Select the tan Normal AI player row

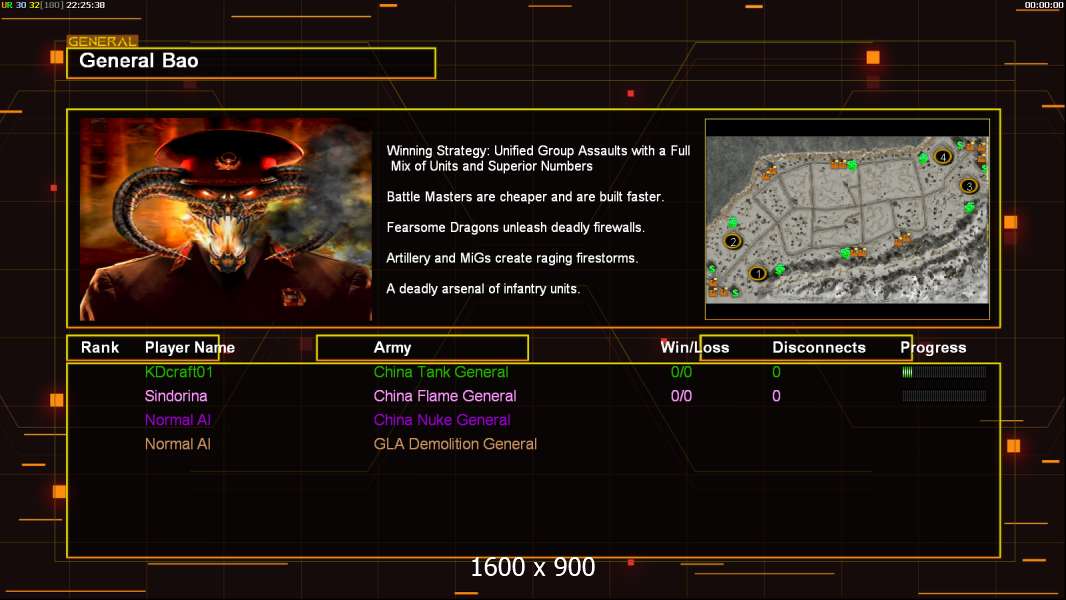[x=177, y=444]
